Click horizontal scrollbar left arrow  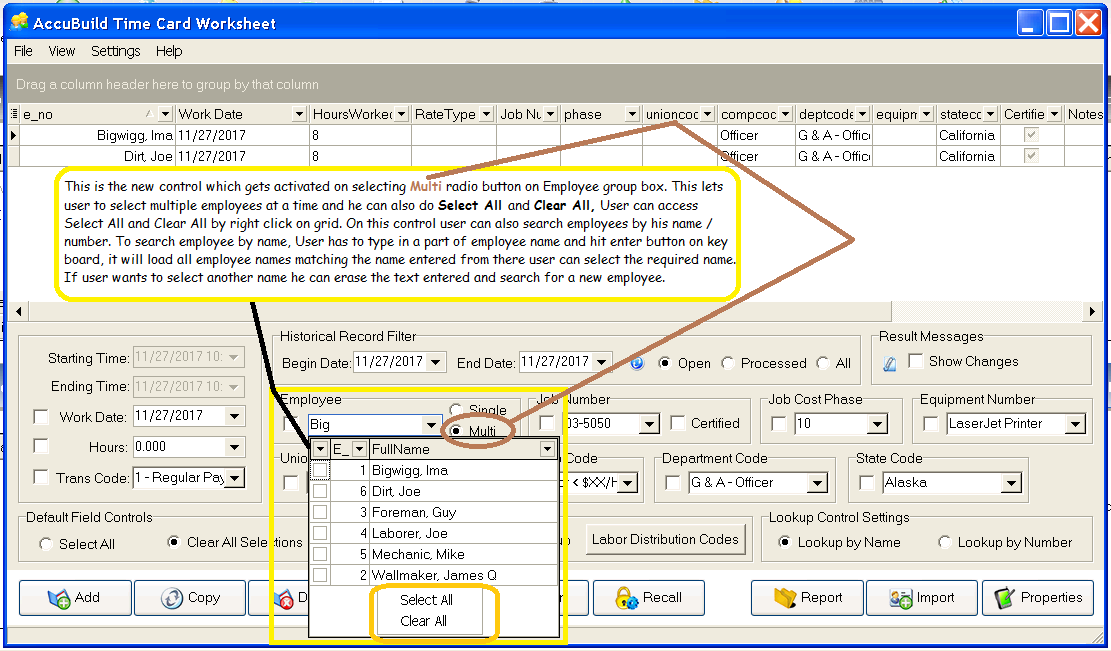(x=18, y=311)
